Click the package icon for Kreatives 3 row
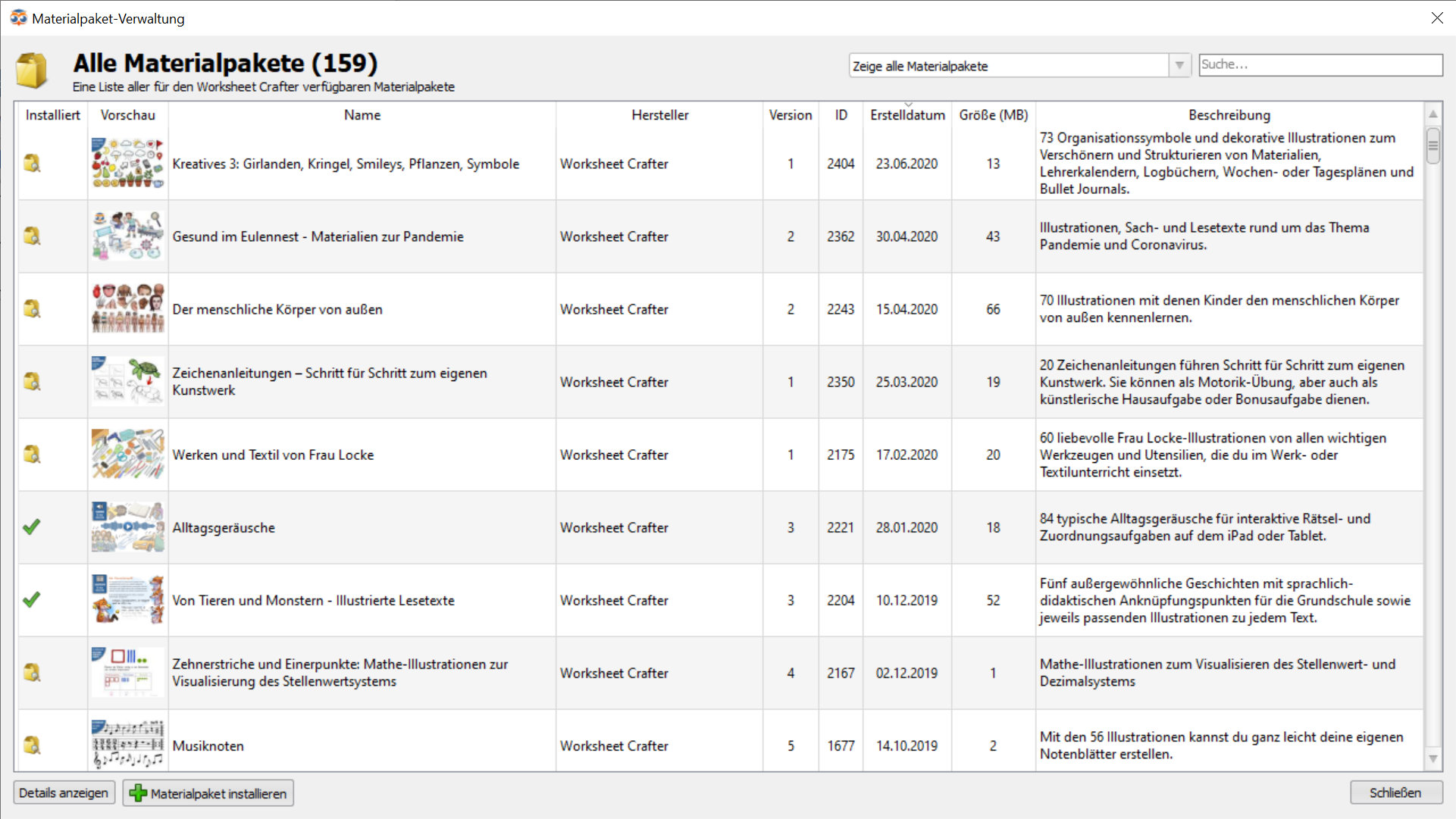Viewport: 1456px width, 819px height. (32, 164)
